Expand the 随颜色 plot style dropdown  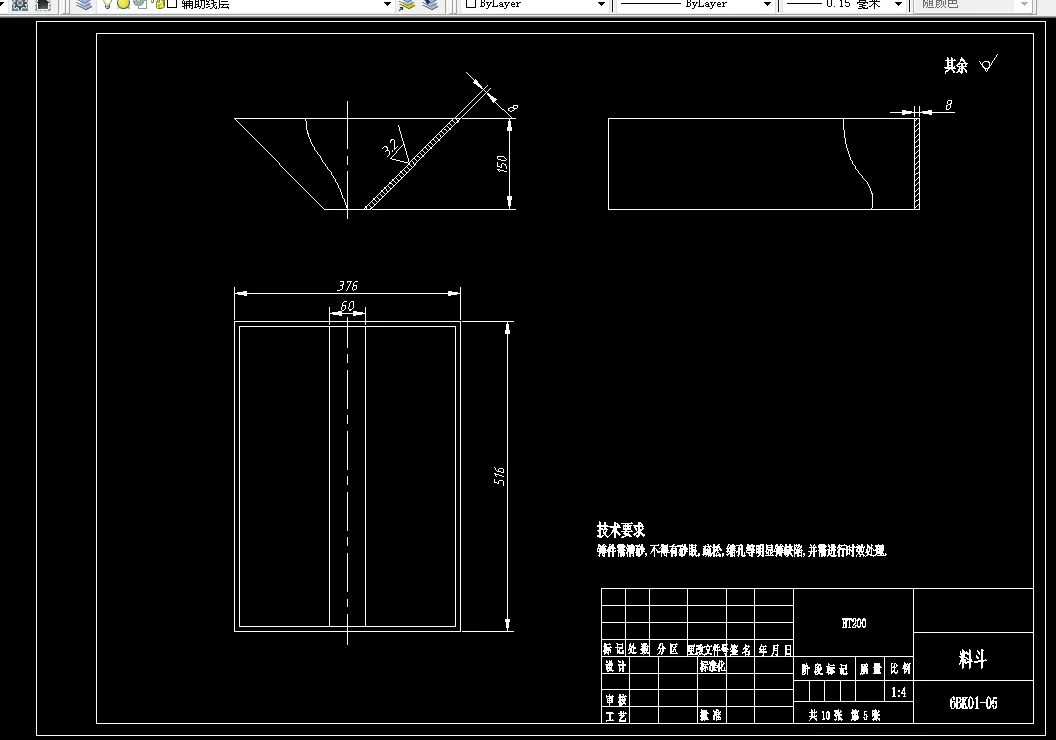coord(1024,4)
